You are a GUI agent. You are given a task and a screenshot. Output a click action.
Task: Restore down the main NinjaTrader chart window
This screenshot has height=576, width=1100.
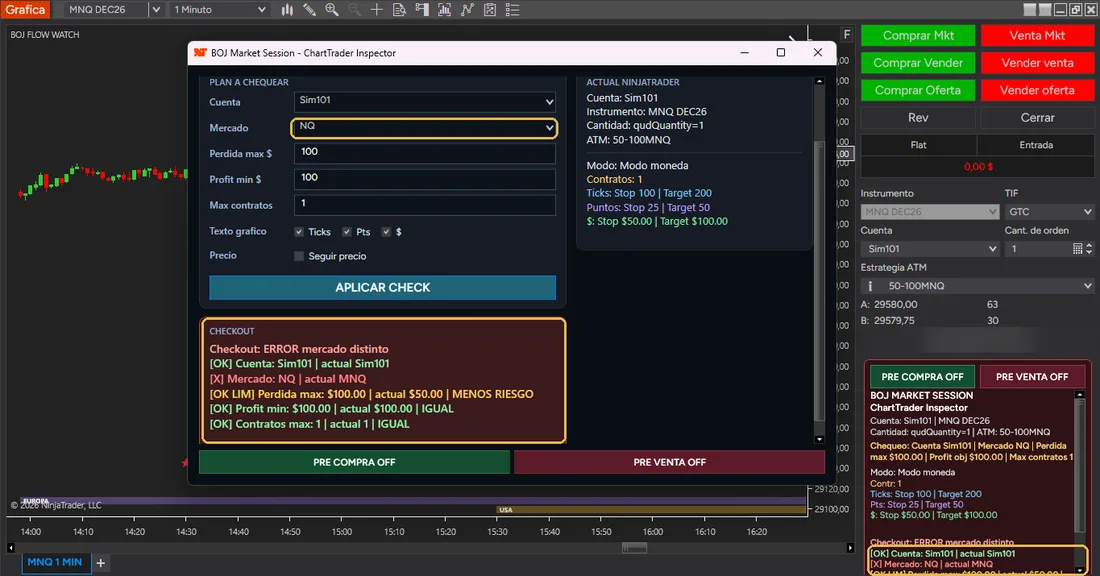(x=1076, y=9)
